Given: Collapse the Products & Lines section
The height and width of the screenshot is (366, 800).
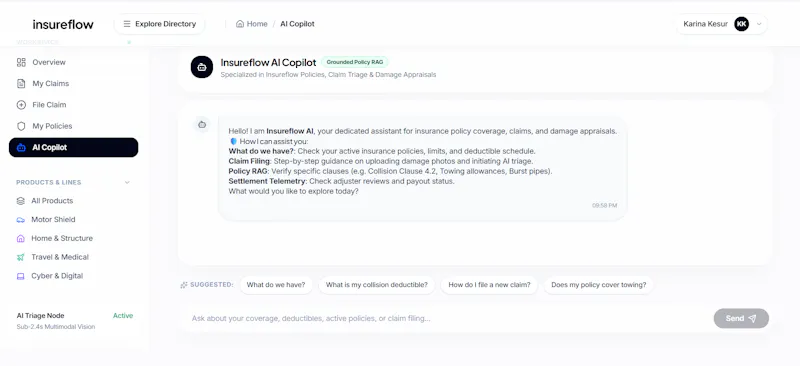Looking at the screenshot, I should pyautogui.click(x=127, y=182).
